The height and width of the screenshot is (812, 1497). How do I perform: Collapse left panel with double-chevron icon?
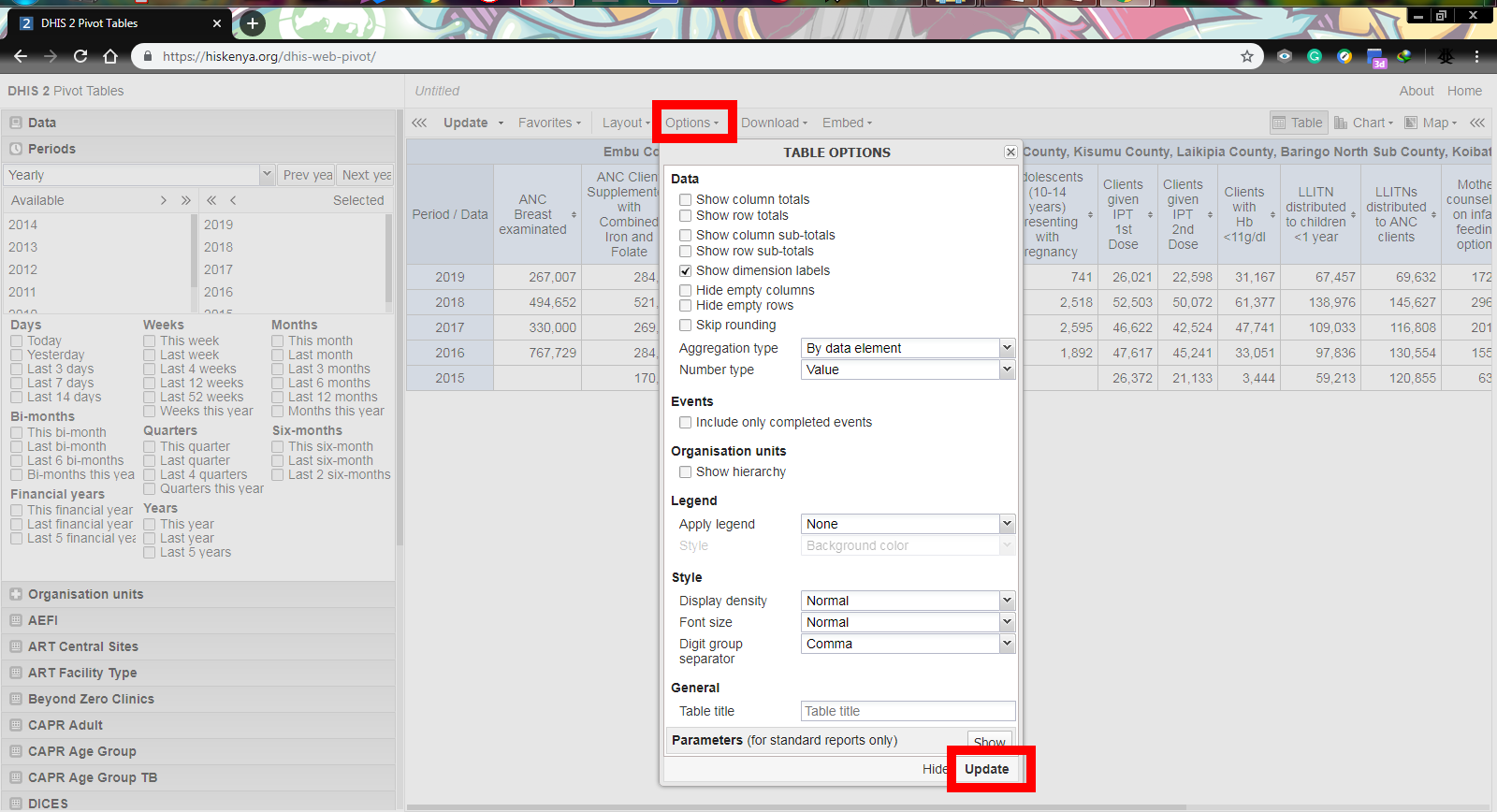click(x=419, y=123)
